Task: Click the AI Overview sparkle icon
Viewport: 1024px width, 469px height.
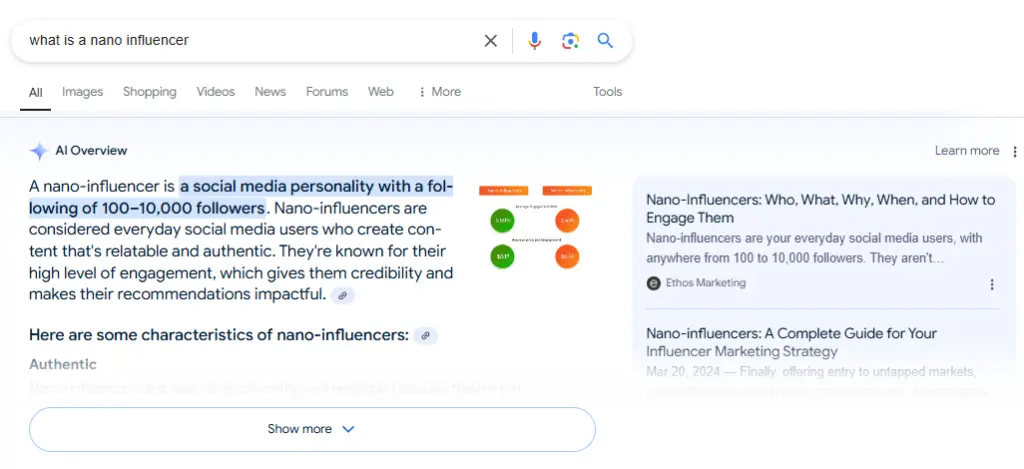Action: pos(39,151)
